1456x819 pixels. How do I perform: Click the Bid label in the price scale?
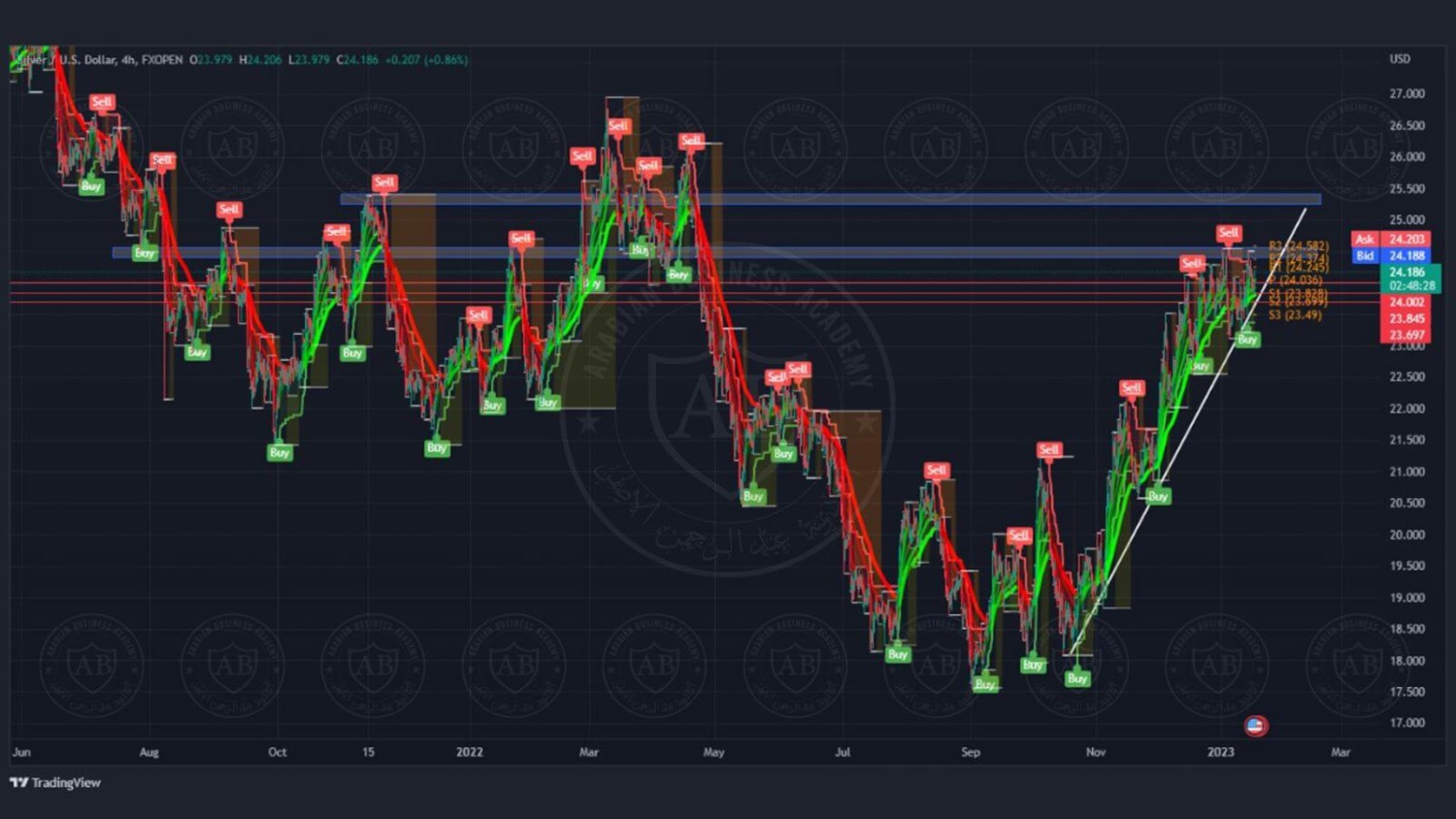[x=1365, y=256]
